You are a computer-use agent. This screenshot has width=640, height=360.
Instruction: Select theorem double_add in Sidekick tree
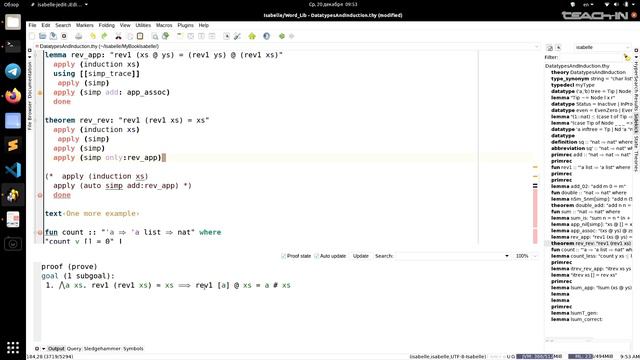click(x=591, y=205)
